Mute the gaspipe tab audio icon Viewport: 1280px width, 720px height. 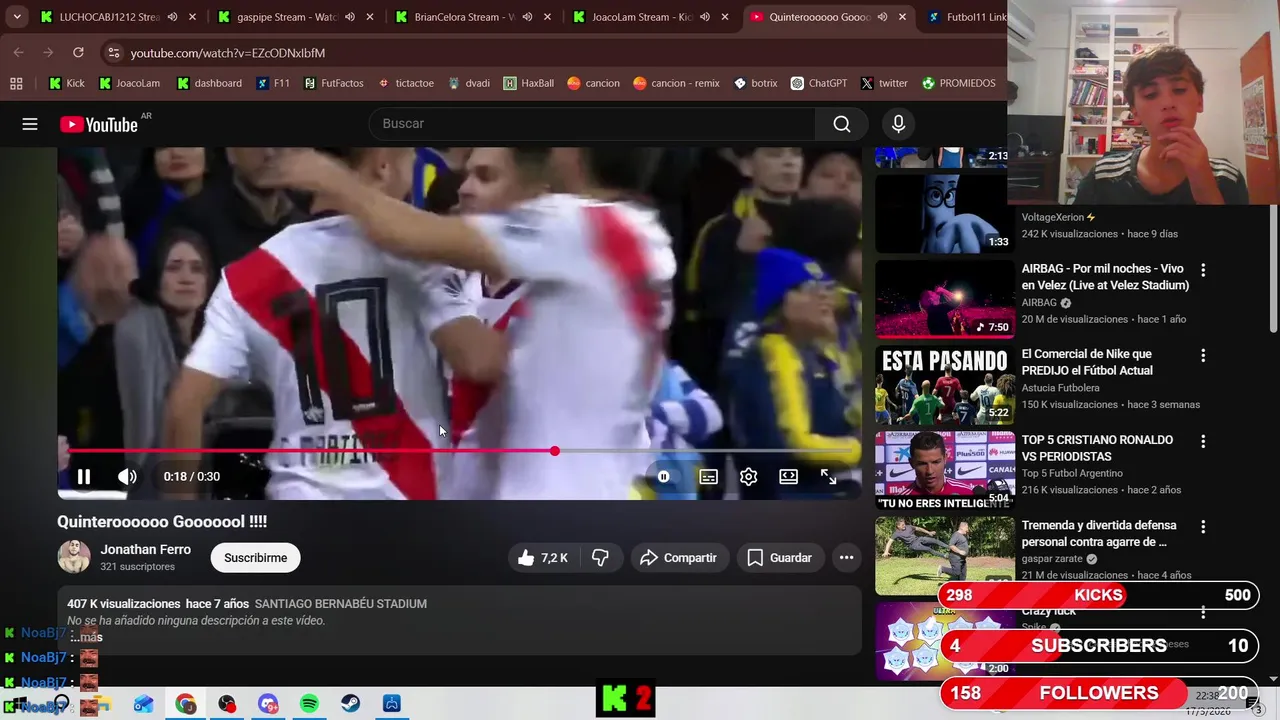(350, 17)
